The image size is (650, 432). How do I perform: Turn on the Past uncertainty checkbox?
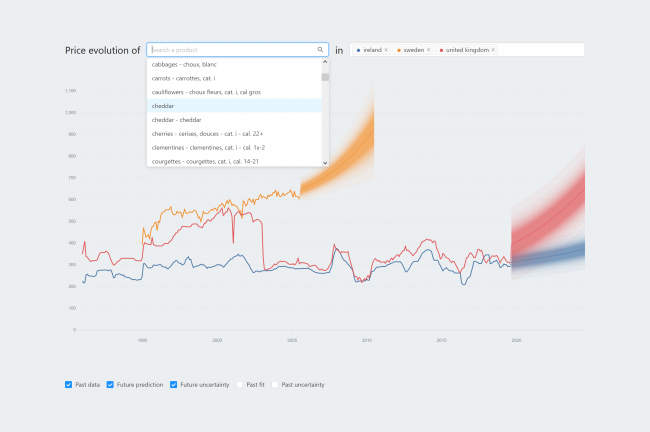[276, 384]
